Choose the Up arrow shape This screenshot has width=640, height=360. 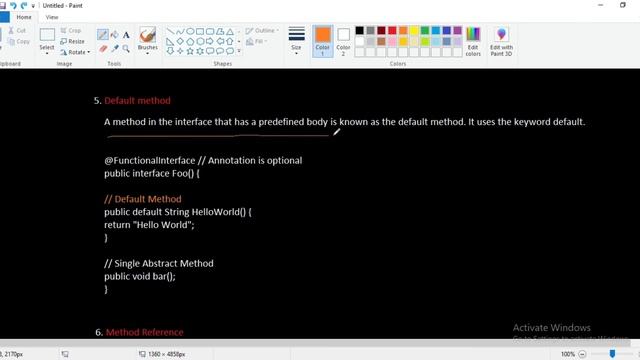tap(230, 41)
